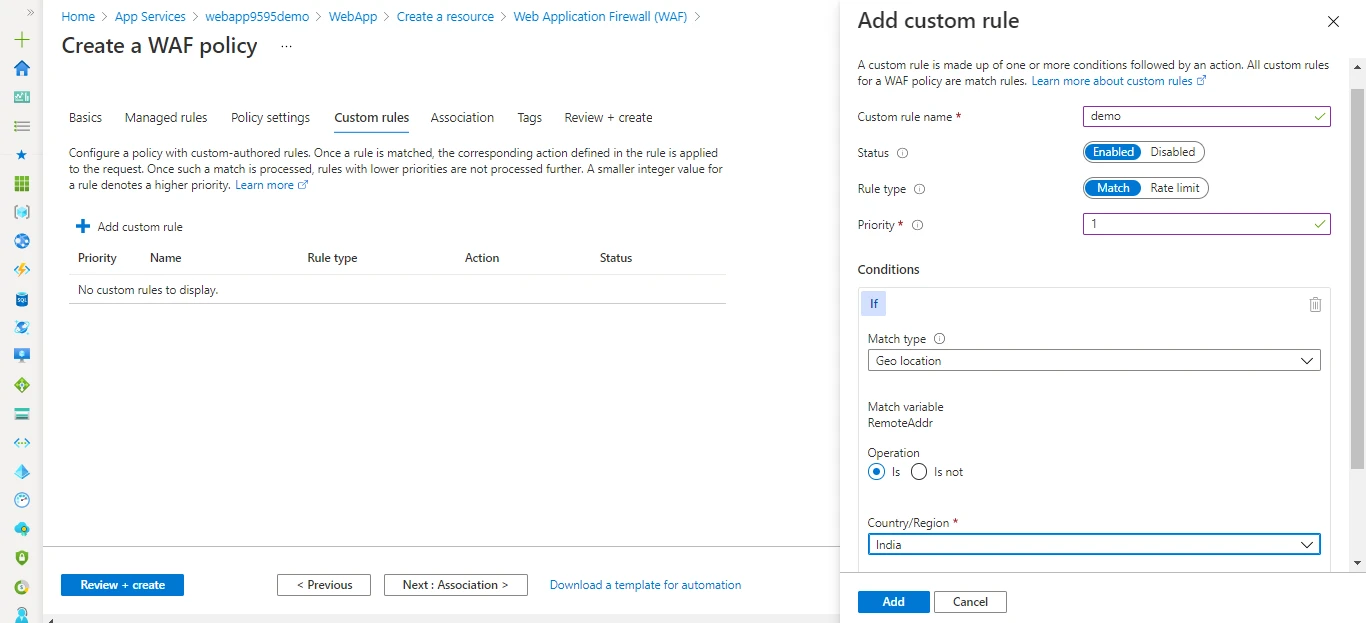Screen dimensions: 1366x623
Task: Open SQL databases icon in sidebar
Action: click(x=21, y=299)
